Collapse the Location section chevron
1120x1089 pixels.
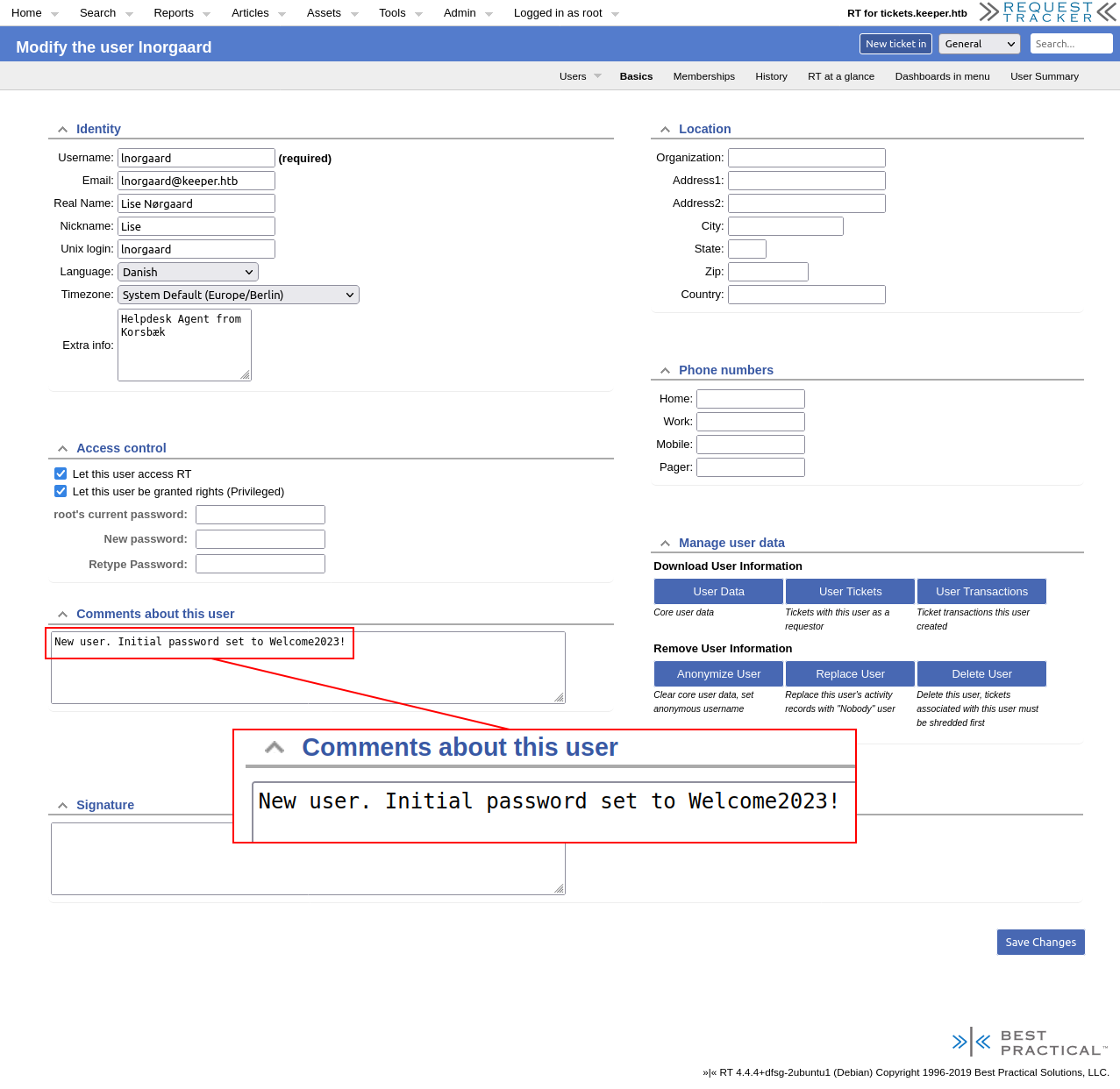665,130
